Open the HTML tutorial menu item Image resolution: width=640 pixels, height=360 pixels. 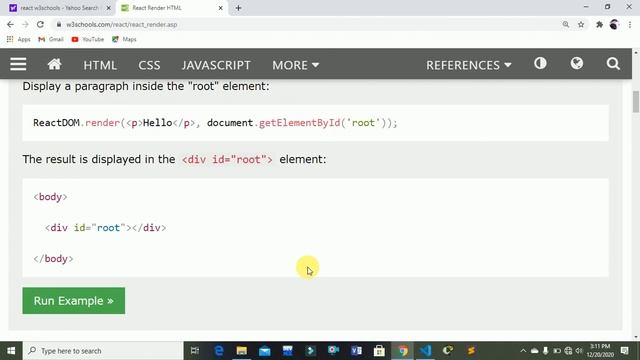pos(100,65)
